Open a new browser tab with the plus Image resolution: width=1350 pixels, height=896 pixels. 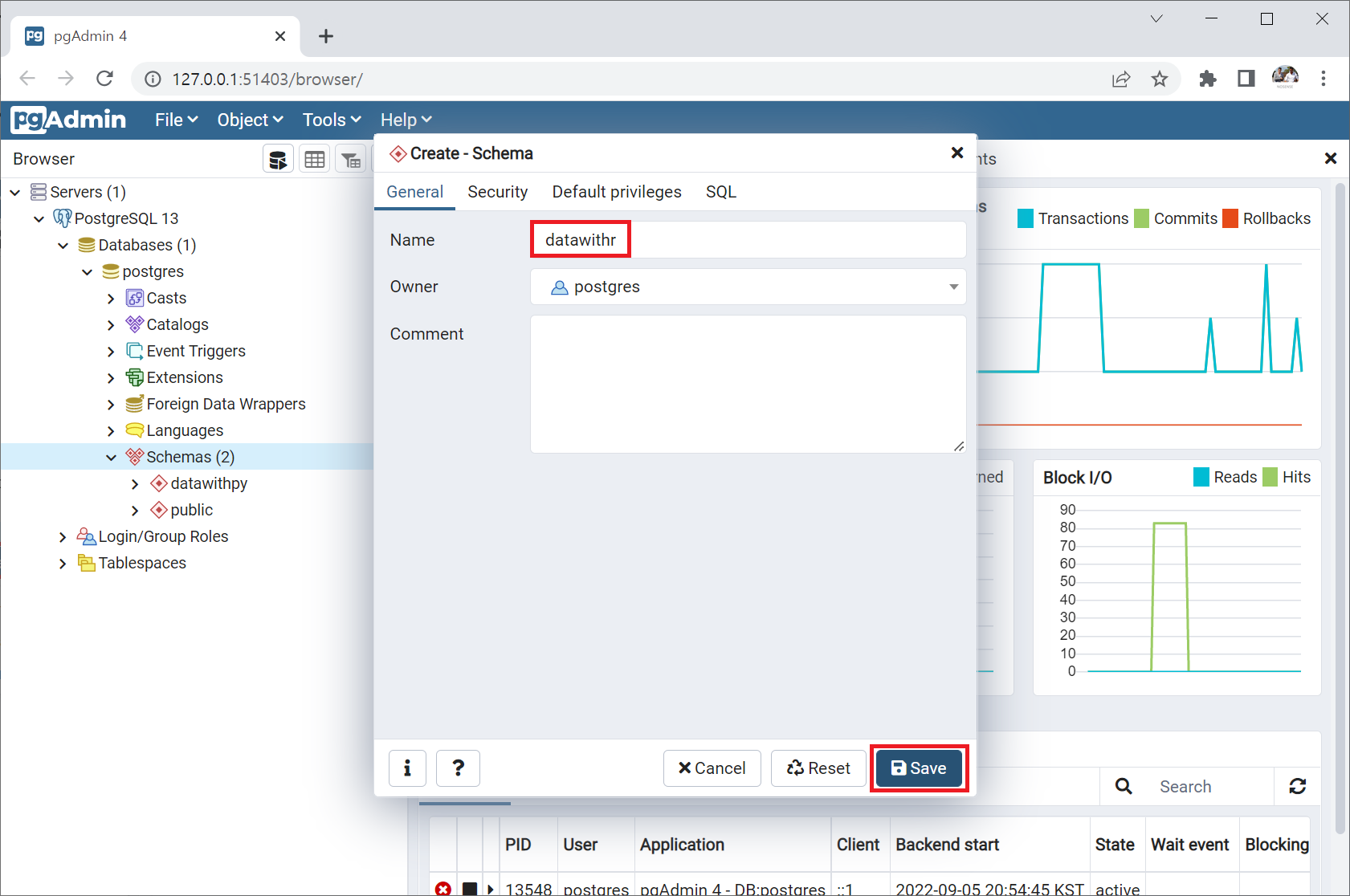coord(326,36)
